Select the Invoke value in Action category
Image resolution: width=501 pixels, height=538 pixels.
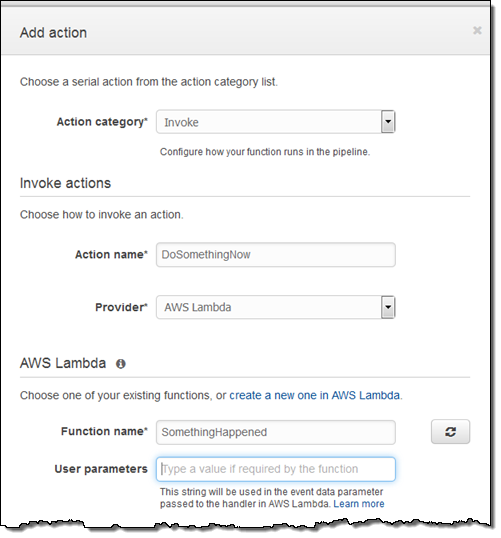point(181,122)
